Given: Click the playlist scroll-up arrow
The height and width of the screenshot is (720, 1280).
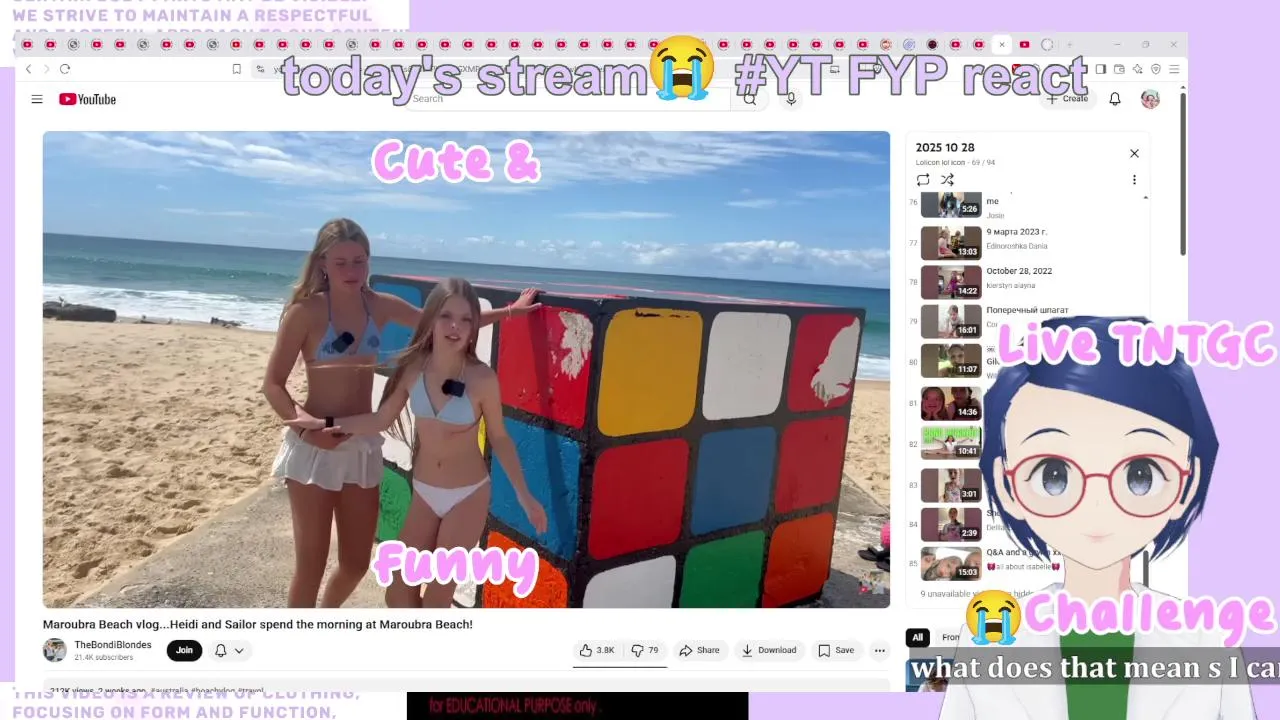Looking at the screenshot, I should 1145,198.
